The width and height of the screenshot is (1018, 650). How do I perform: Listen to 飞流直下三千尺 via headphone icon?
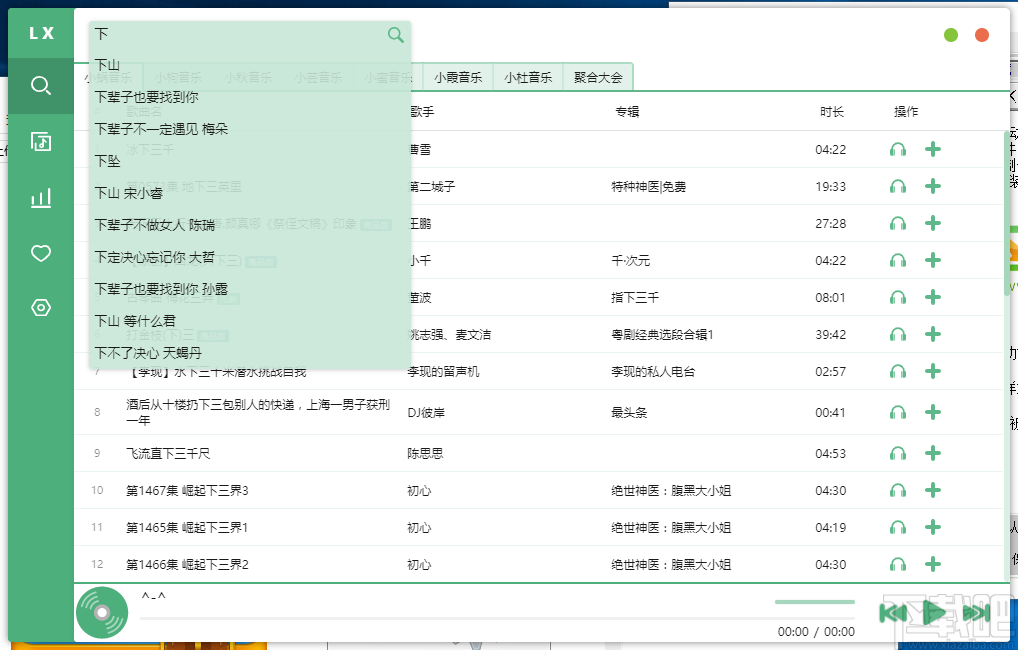897,453
